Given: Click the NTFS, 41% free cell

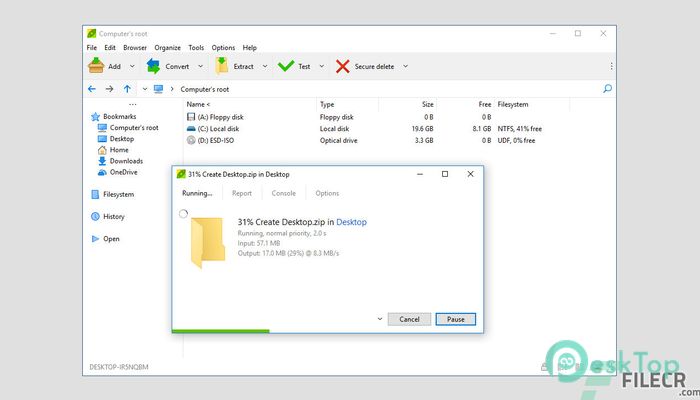Looking at the screenshot, I should click(x=520, y=129).
